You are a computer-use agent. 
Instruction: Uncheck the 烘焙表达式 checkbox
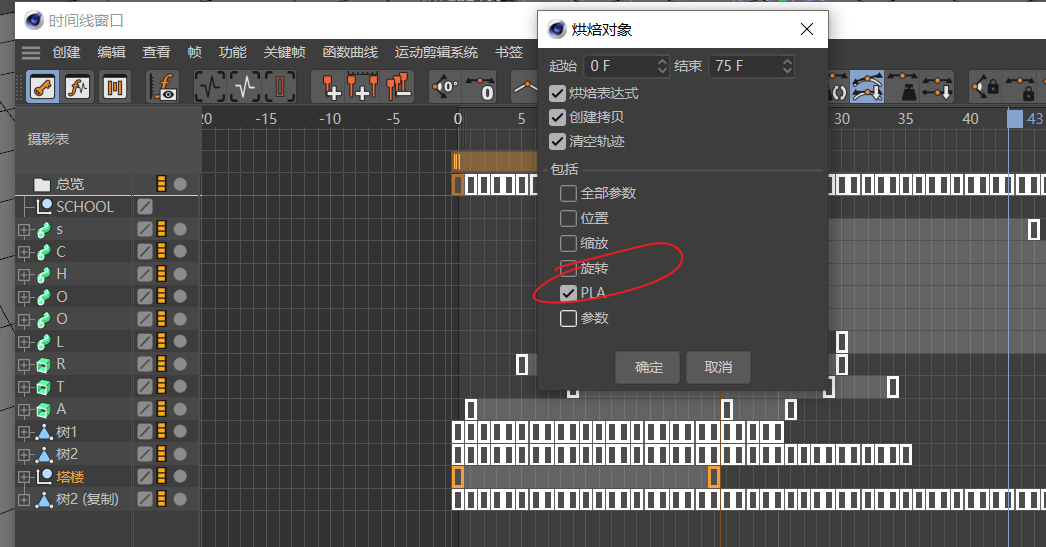coord(558,93)
